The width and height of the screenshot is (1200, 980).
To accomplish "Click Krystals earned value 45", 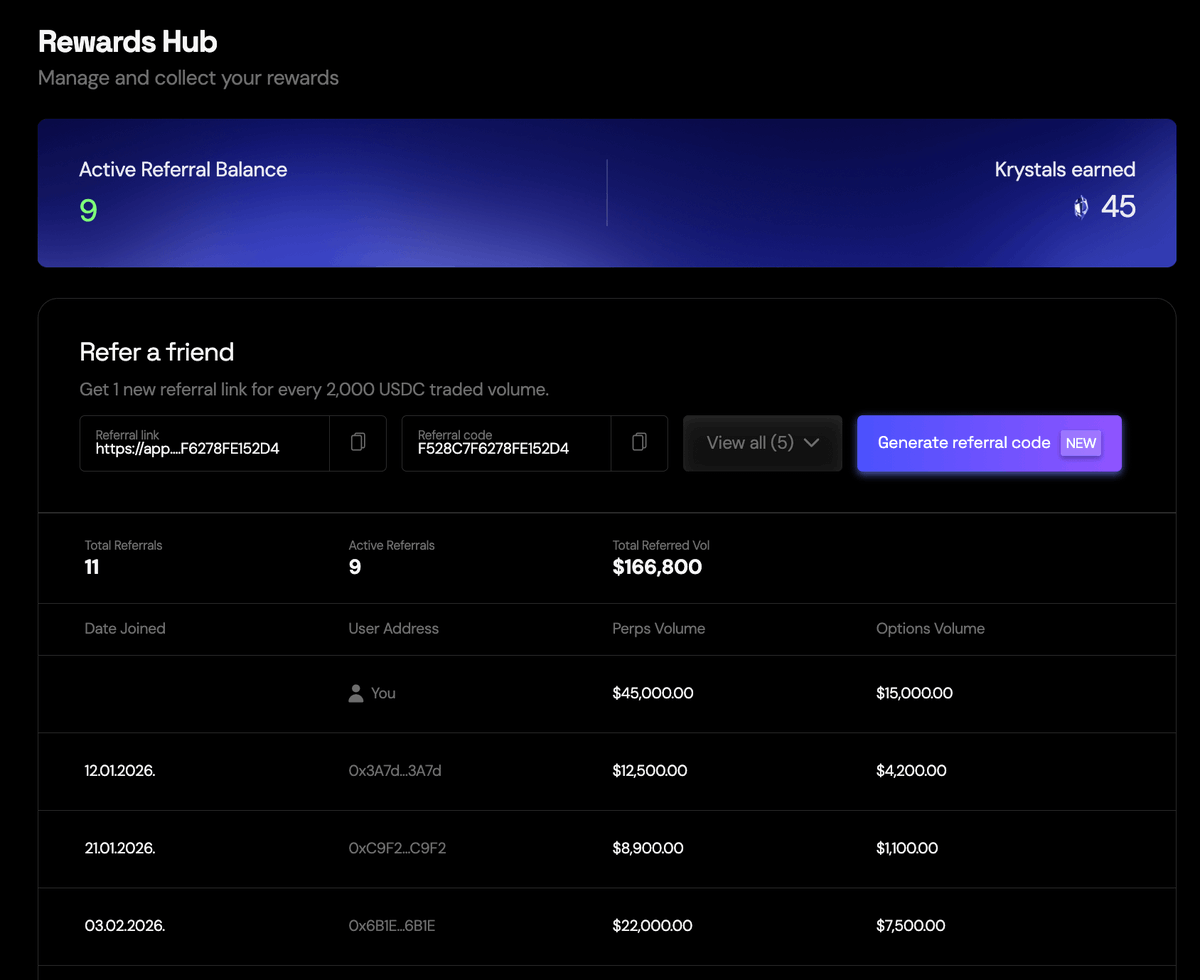I will 1118,207.
